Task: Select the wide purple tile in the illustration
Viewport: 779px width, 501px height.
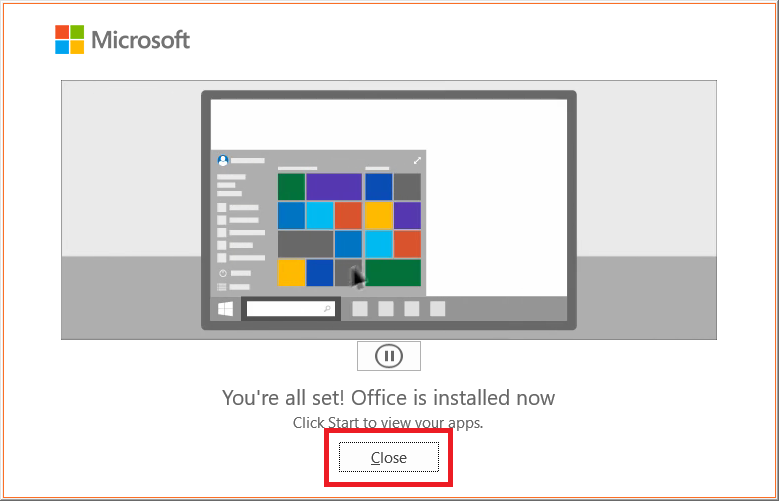Action: [334, 187]
